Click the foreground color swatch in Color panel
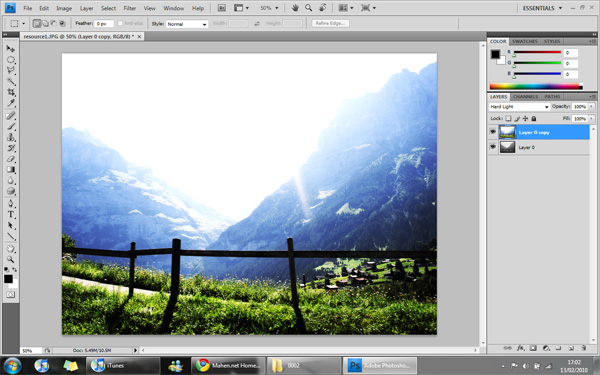Screen dimensions: 600x375 coord(495,54)
